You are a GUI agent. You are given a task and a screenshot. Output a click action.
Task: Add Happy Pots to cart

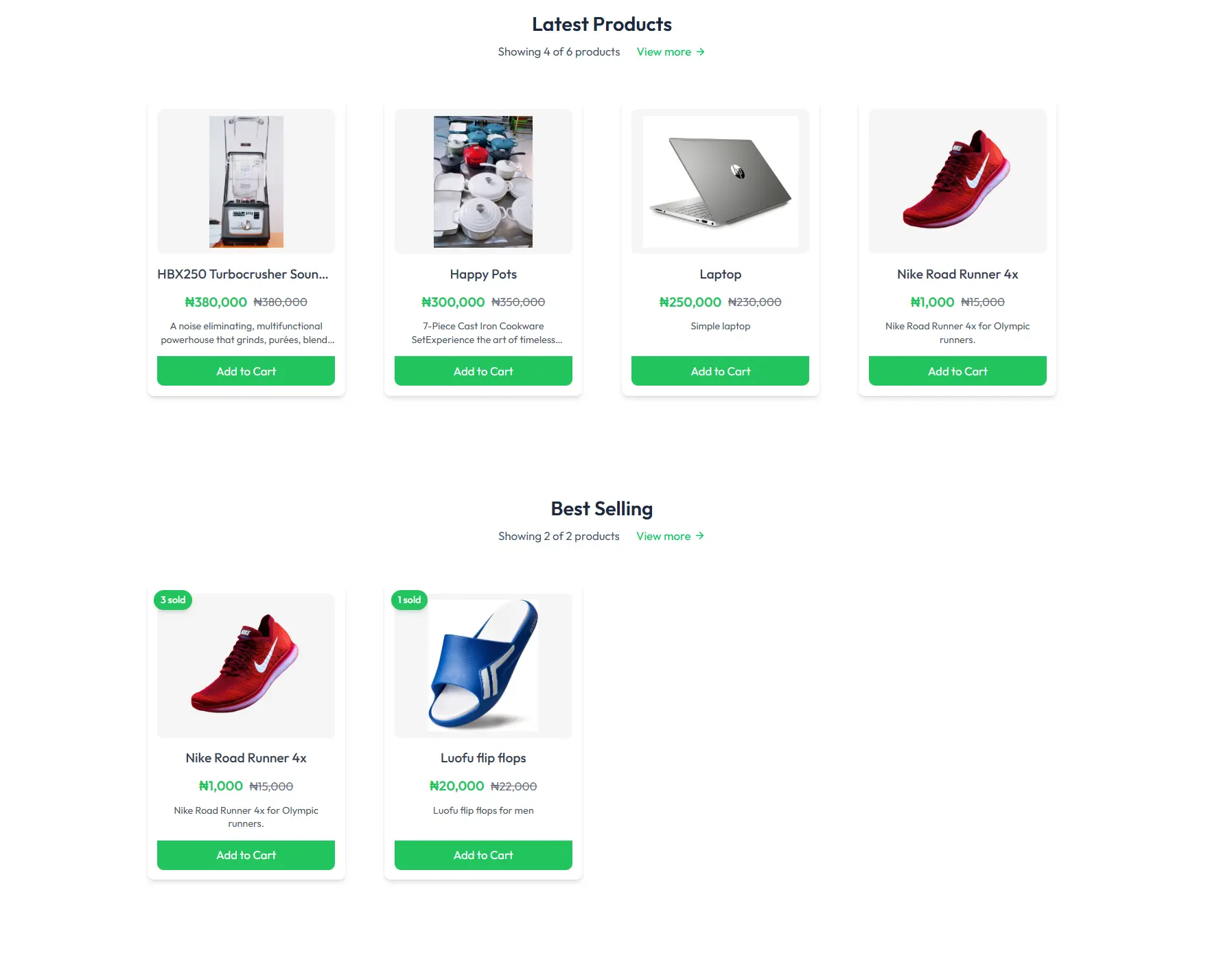point(483,371)
